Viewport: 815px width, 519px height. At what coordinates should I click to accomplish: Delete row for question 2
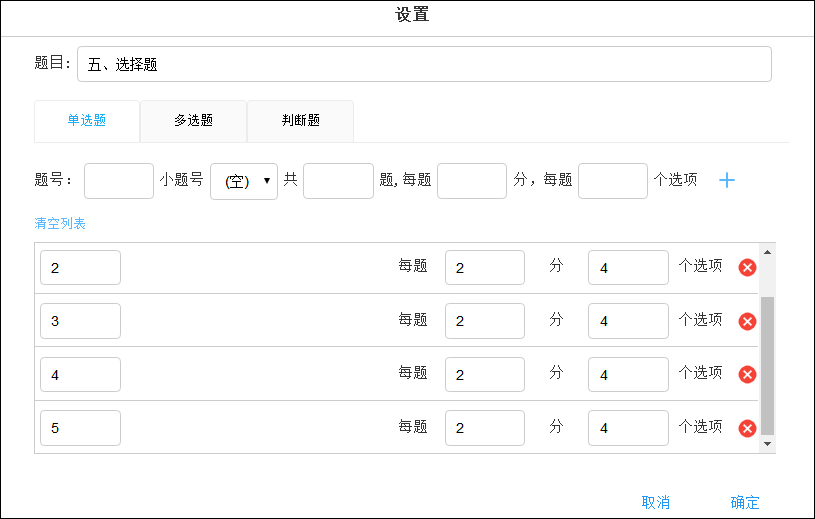[x=747, y=267]
